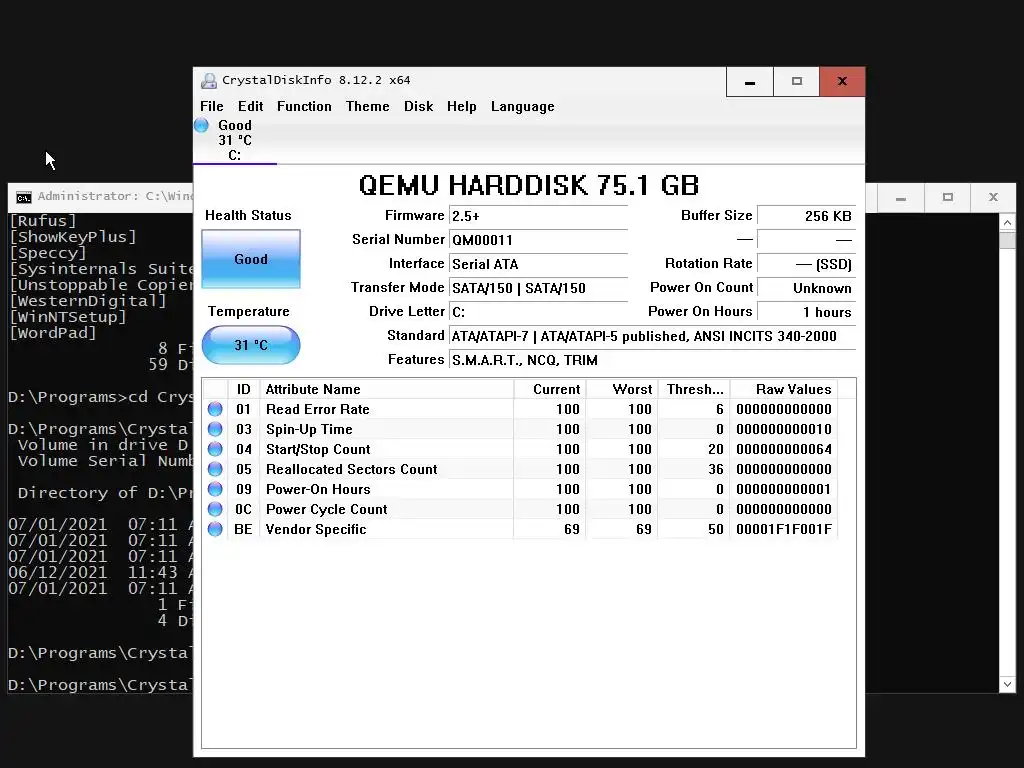Click the Standard field ATA/ATAPI-7
The height and width of the screenshot is (768, 1024).
click(x=652, y=336)
